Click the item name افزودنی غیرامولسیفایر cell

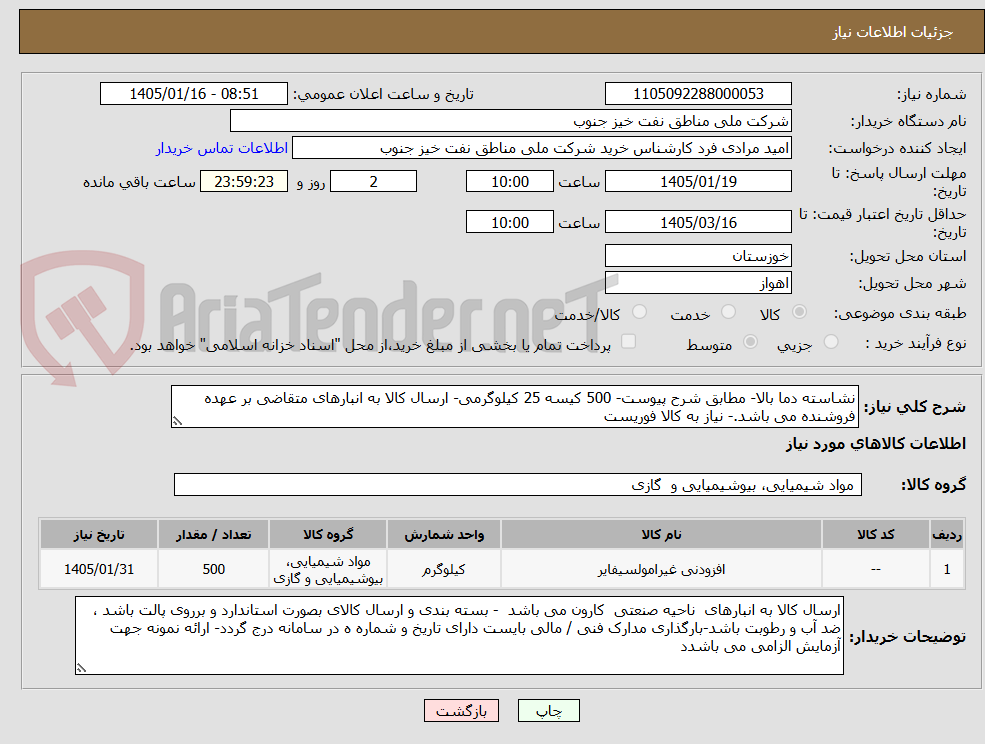661,569
